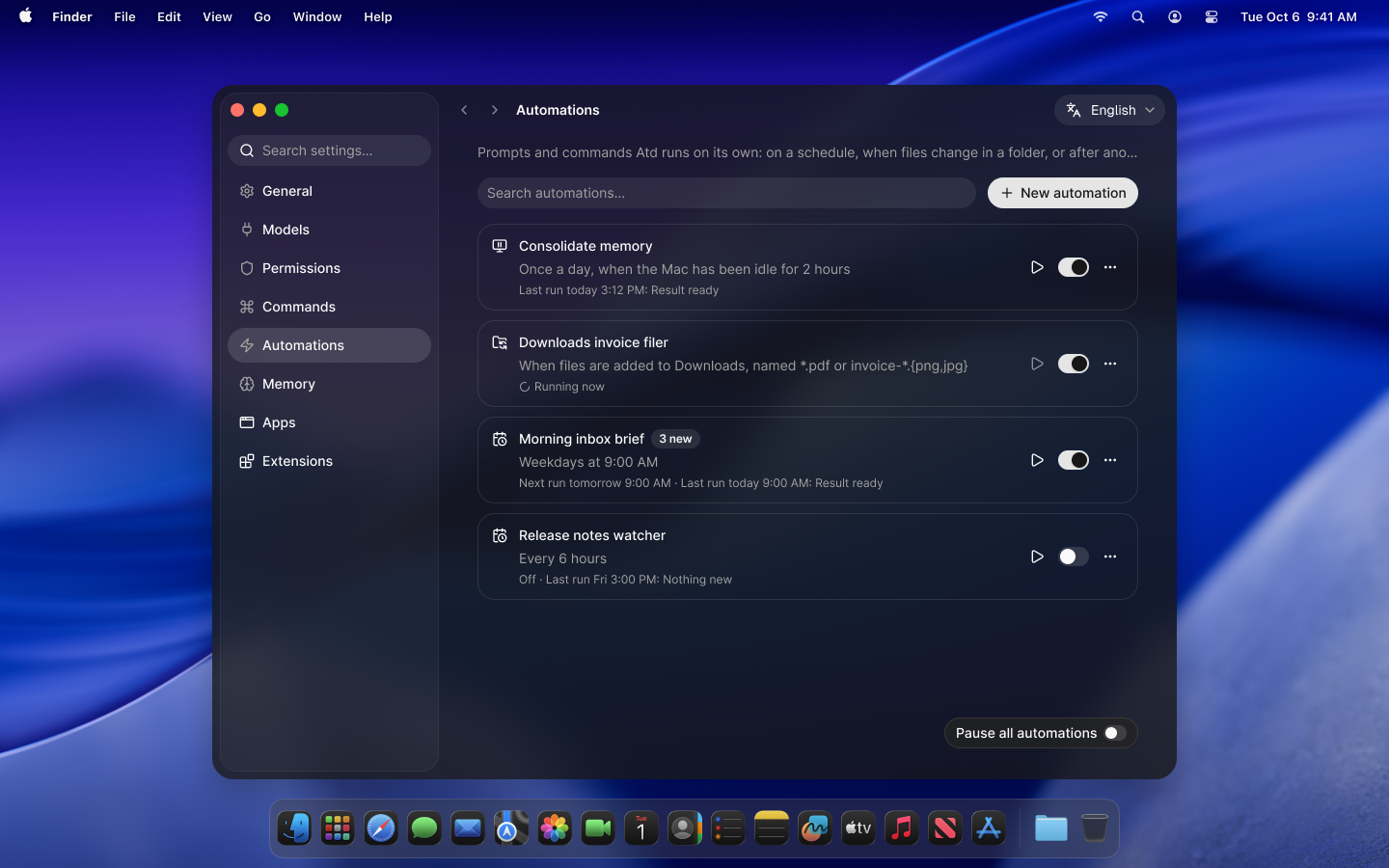Open more options for Release notes watcher
Viewport: 1389px width, 868px height.
pyautogui.click(x=1110, y=556)
